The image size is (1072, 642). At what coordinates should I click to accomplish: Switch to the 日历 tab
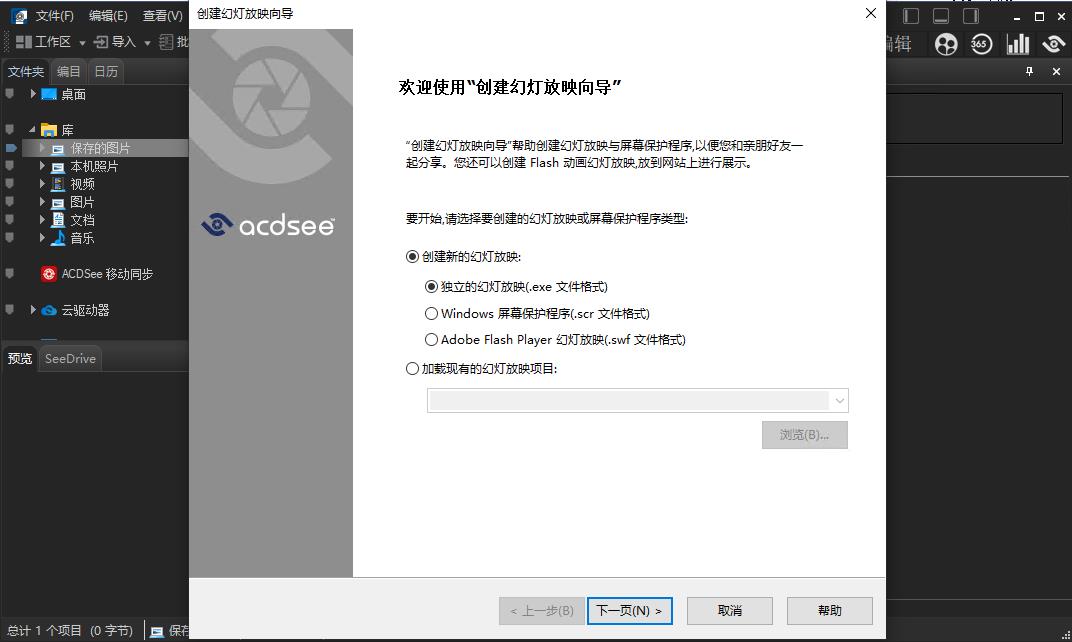105,71
